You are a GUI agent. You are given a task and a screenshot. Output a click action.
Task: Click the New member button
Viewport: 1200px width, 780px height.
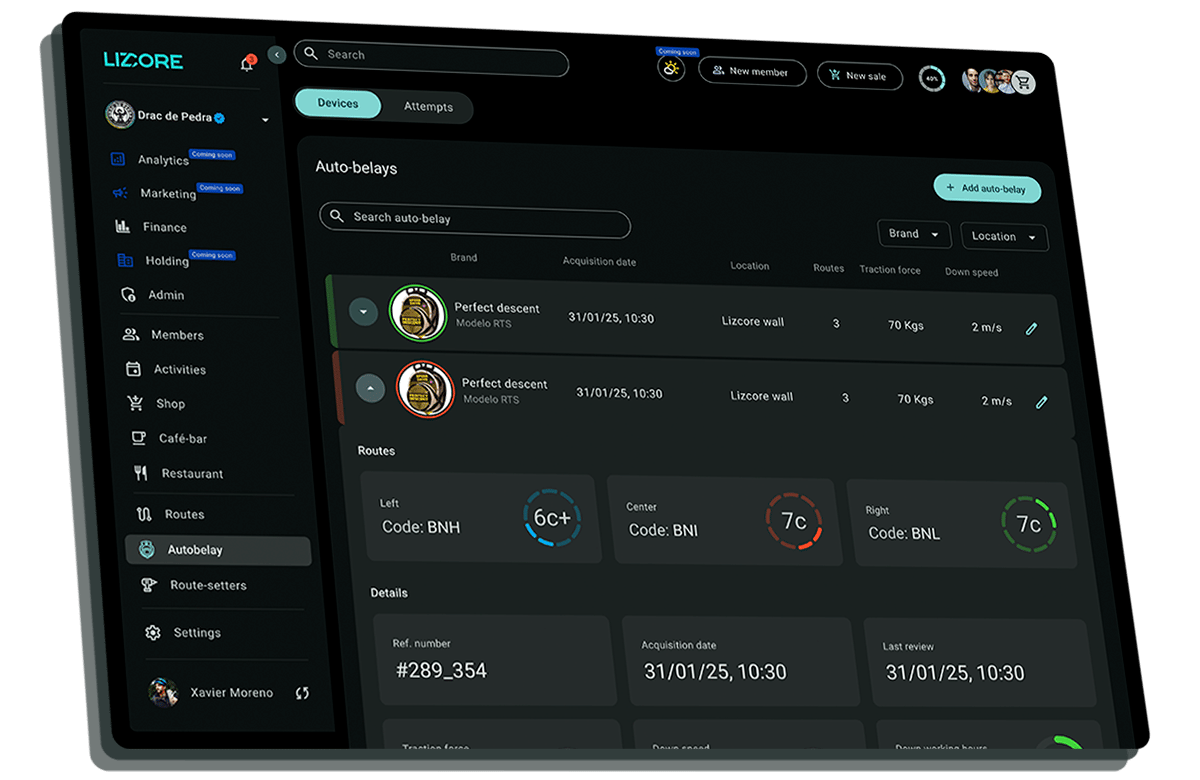[752, 72]
